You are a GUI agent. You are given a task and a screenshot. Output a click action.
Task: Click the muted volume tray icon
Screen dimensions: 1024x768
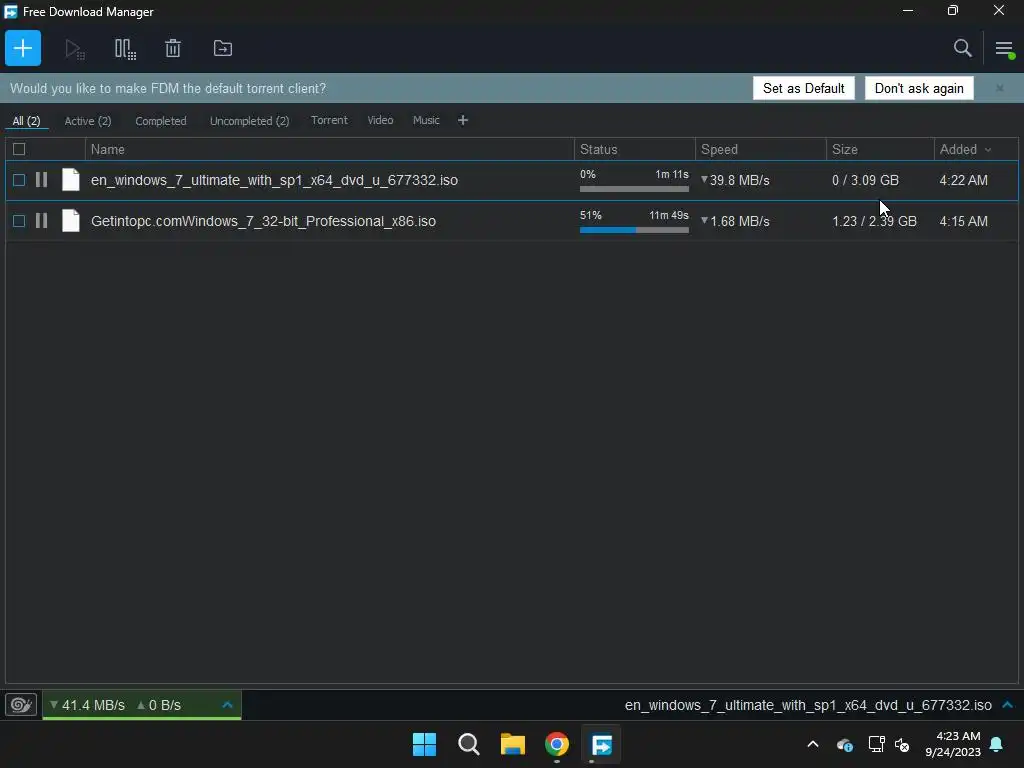click(903, 744)
